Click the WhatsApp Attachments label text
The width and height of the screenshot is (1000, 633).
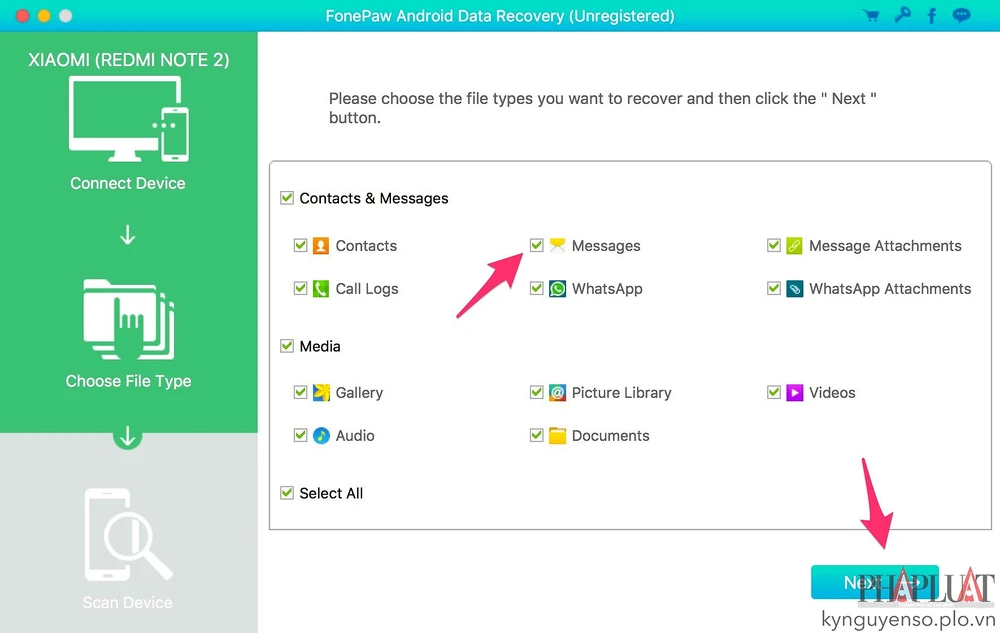[x=890, y=289]
